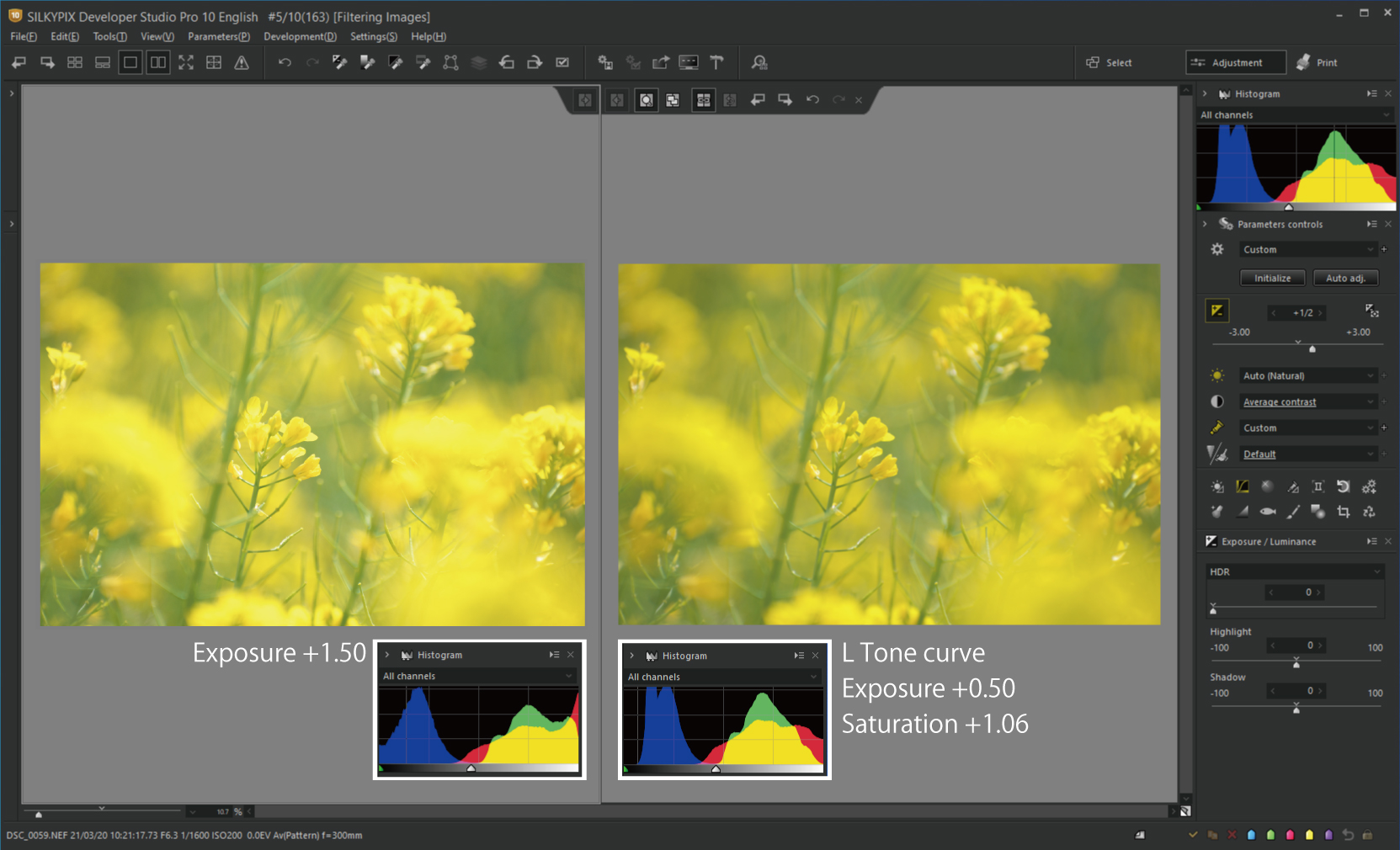Screen dimensions: 1400x850
Task: Toggle the compare overlay icon in preview tab bar
Action: pyautogui.click(x=673, y=100)
